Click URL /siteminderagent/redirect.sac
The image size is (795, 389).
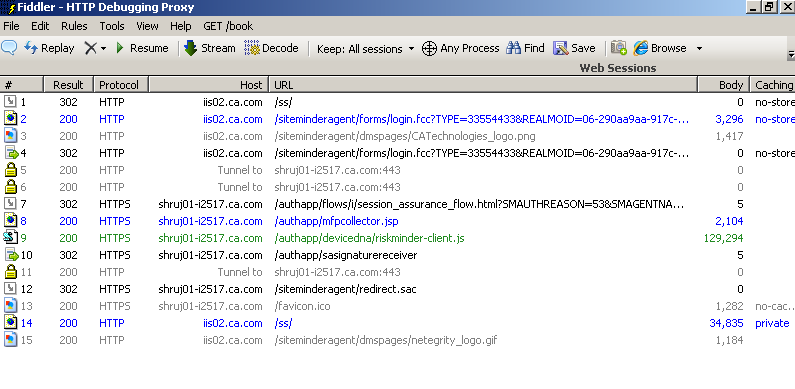click(x=345, y=289)
